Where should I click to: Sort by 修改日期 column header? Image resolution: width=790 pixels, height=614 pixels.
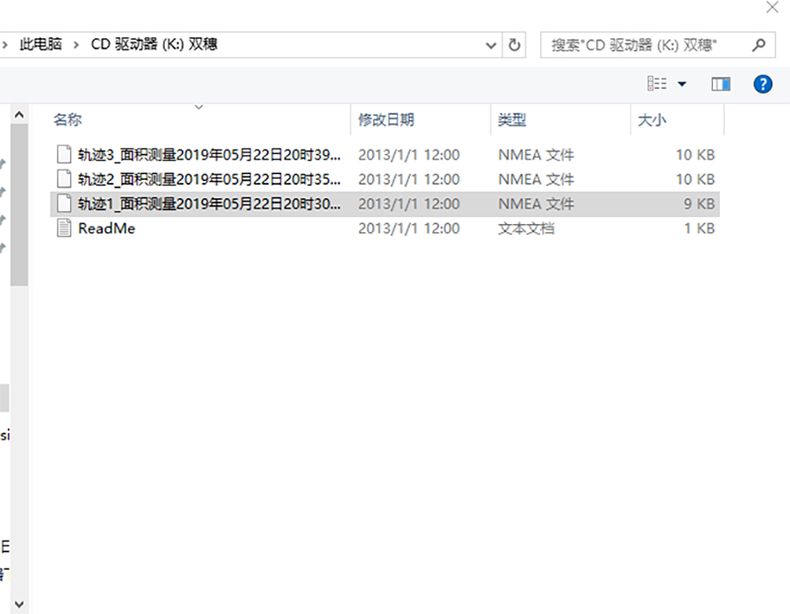click(x=386, y=120)
